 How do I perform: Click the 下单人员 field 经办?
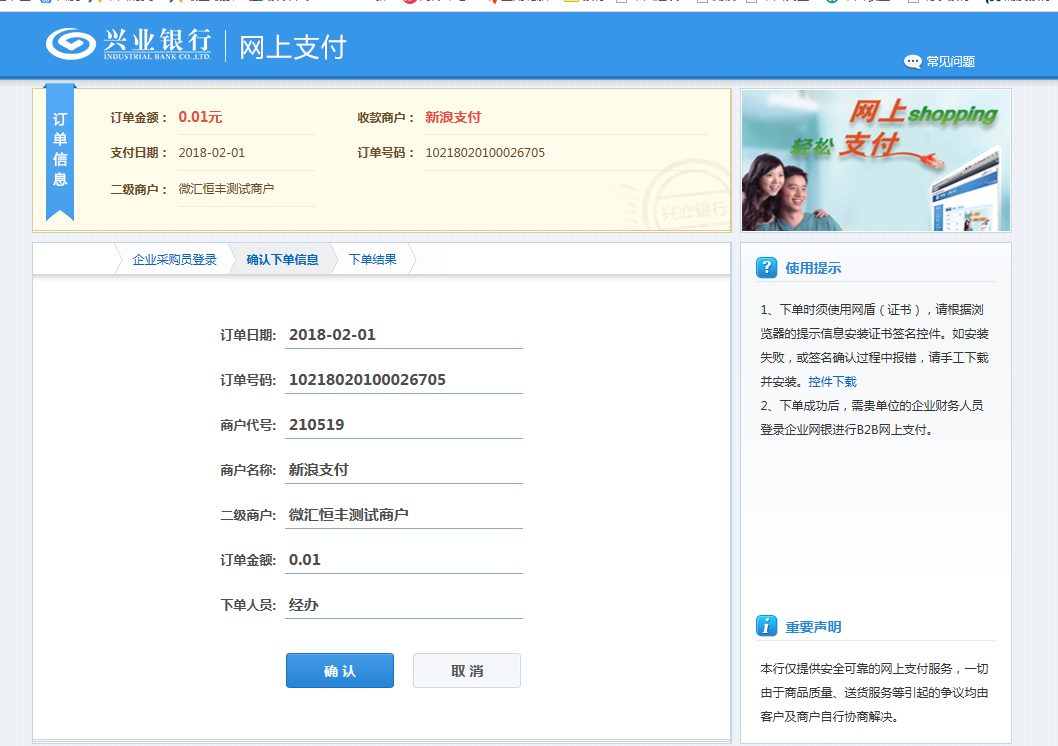(403, 605)
